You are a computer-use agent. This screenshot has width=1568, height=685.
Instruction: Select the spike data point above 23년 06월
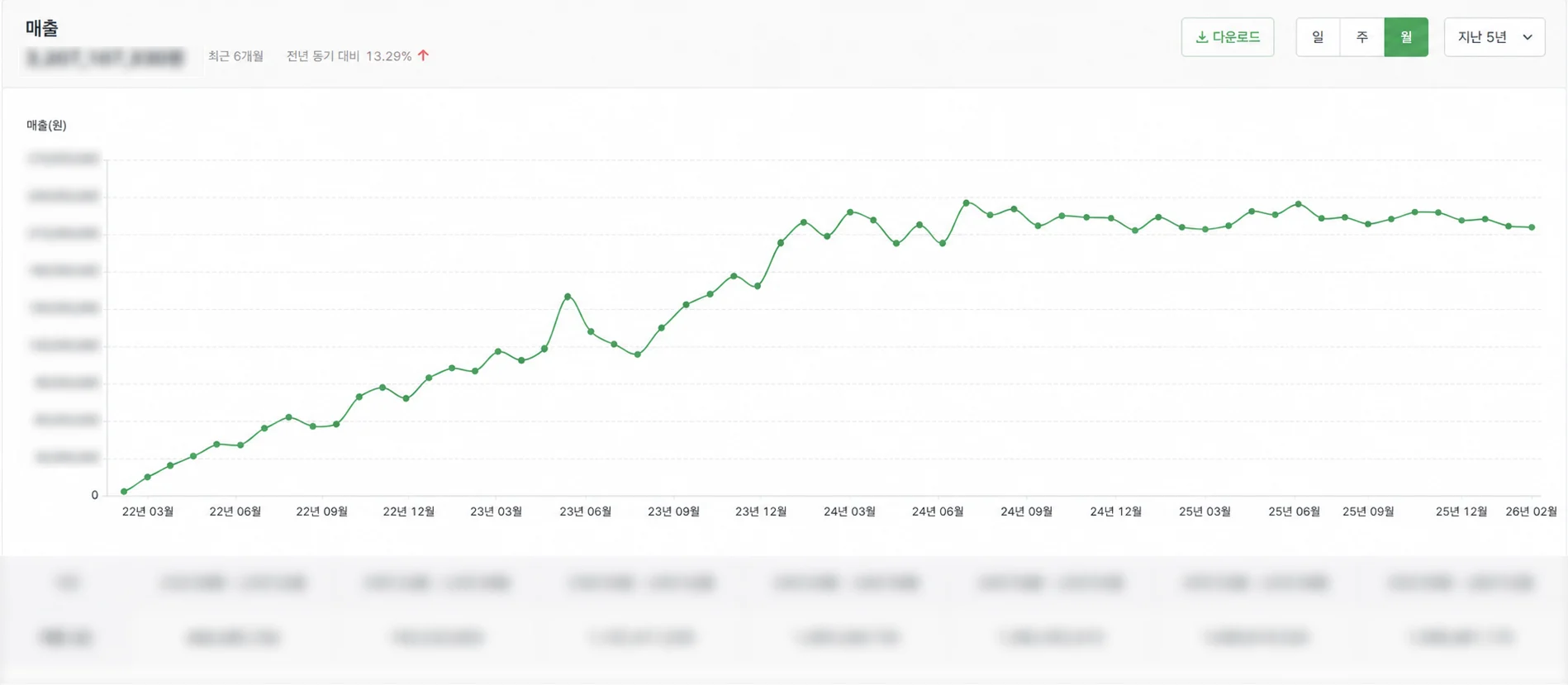click(568, 296)
